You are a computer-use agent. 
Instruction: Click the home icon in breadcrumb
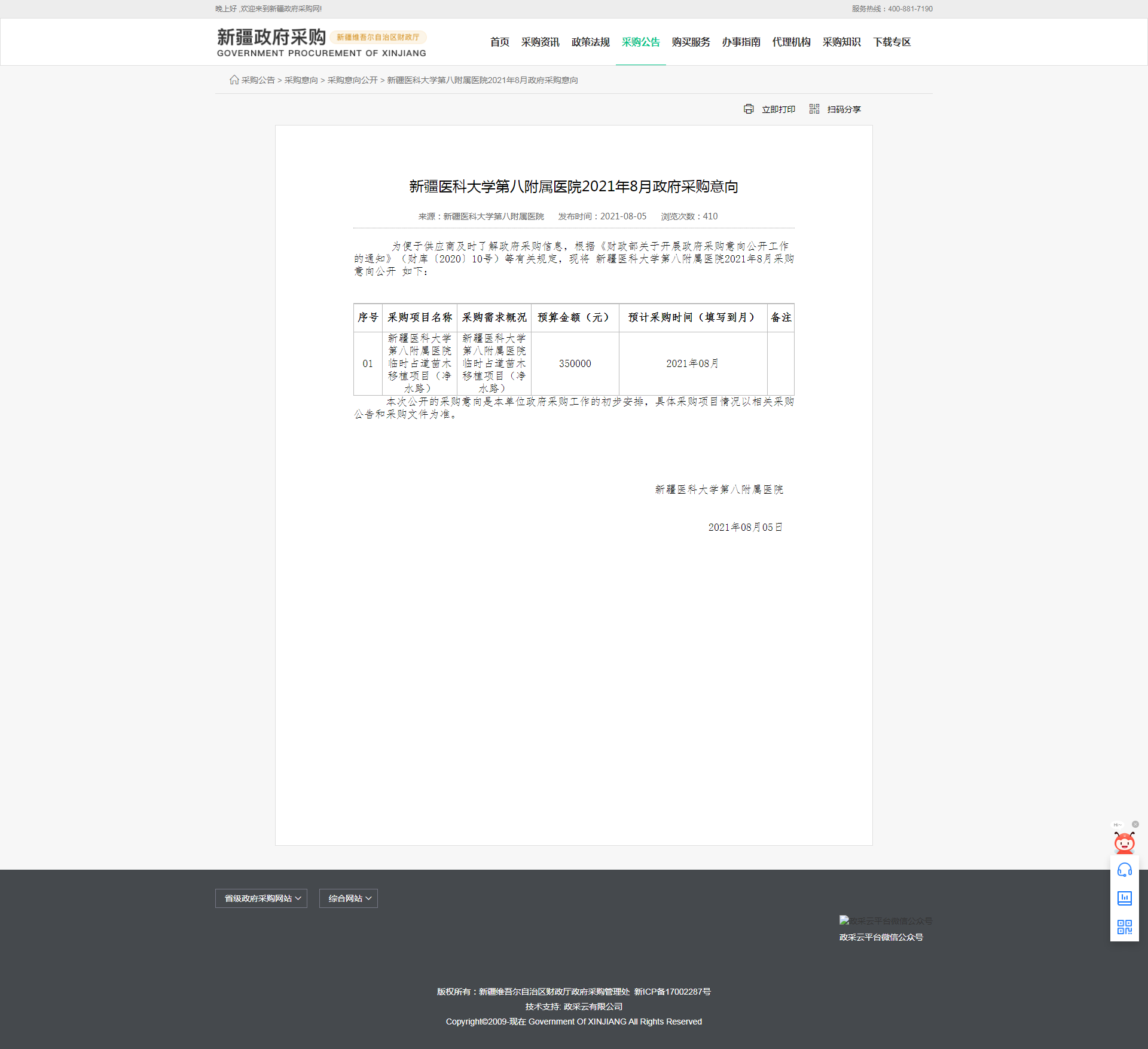click(234, 80)
